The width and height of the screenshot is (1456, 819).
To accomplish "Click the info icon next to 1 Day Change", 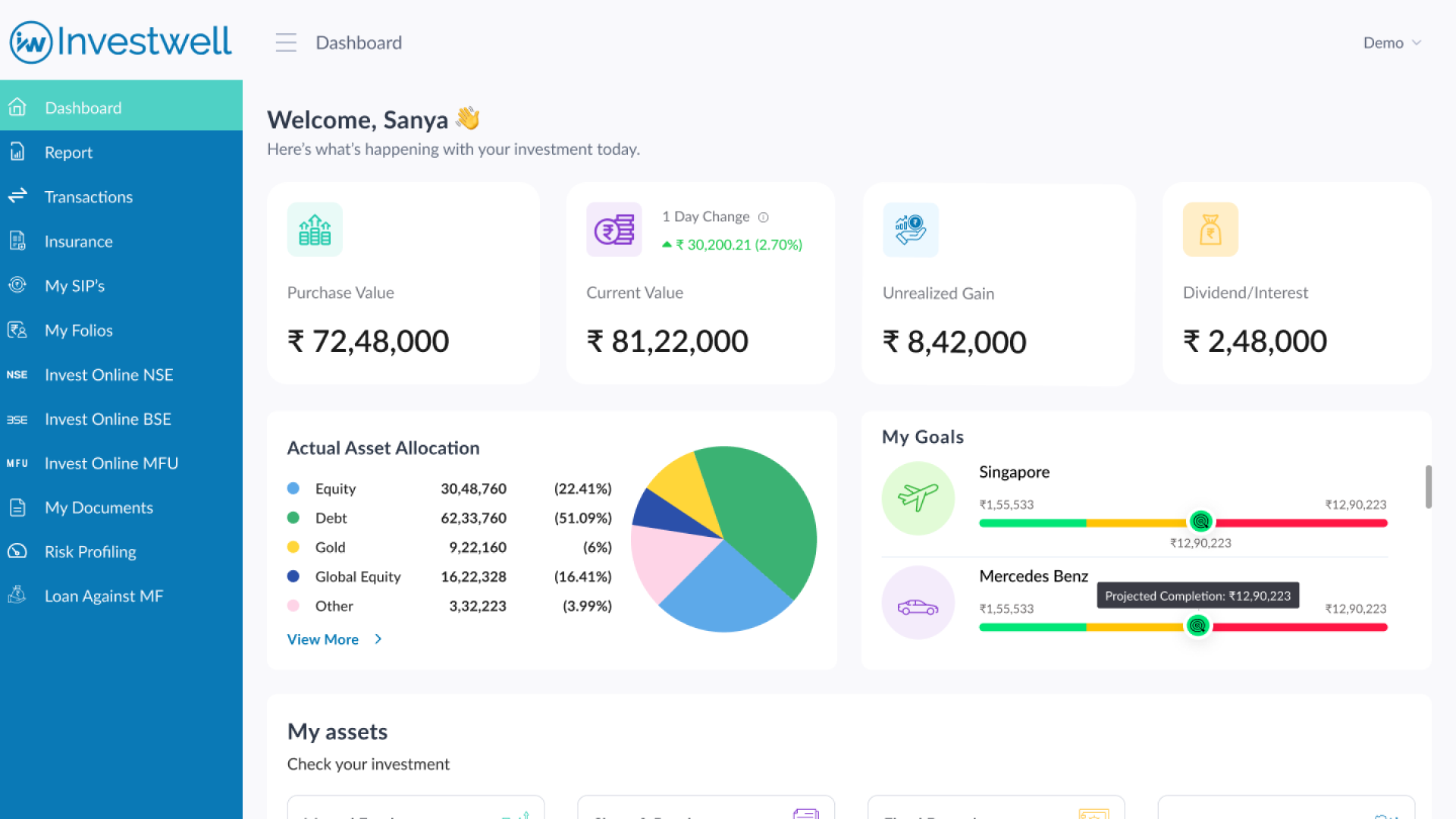I will tap(764, 218).
